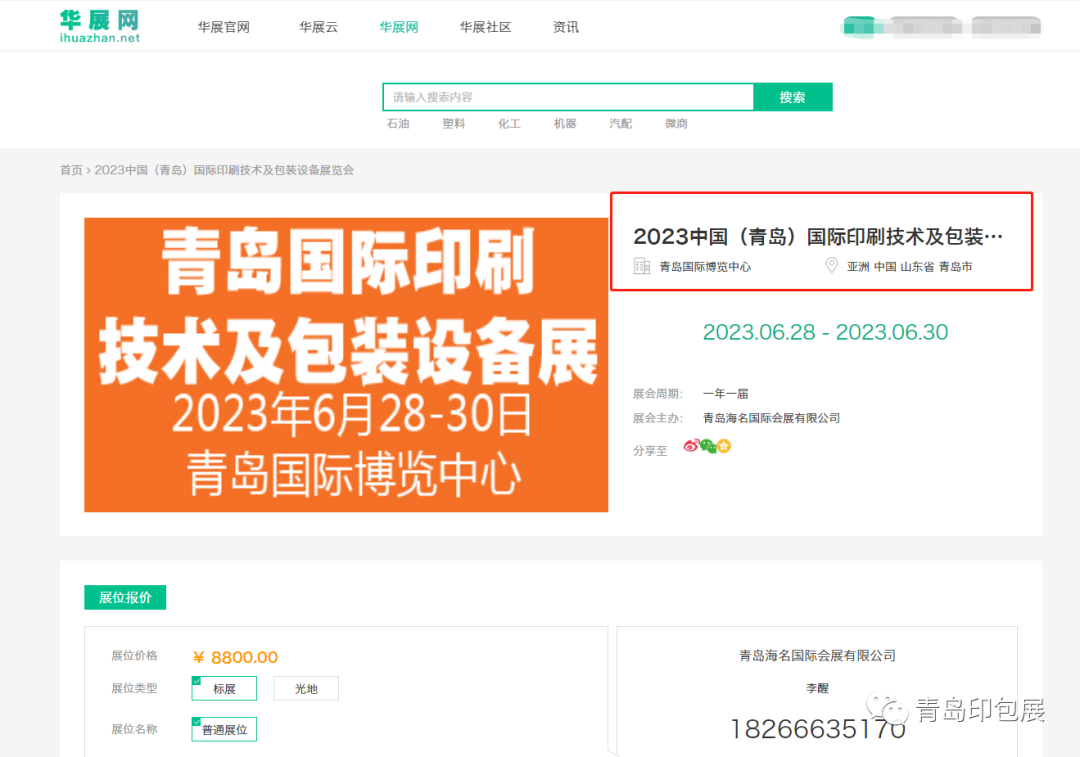1080x757 pixels.
Task: Click venue text 青岛国际博览中心
Action: click(705, 267)
